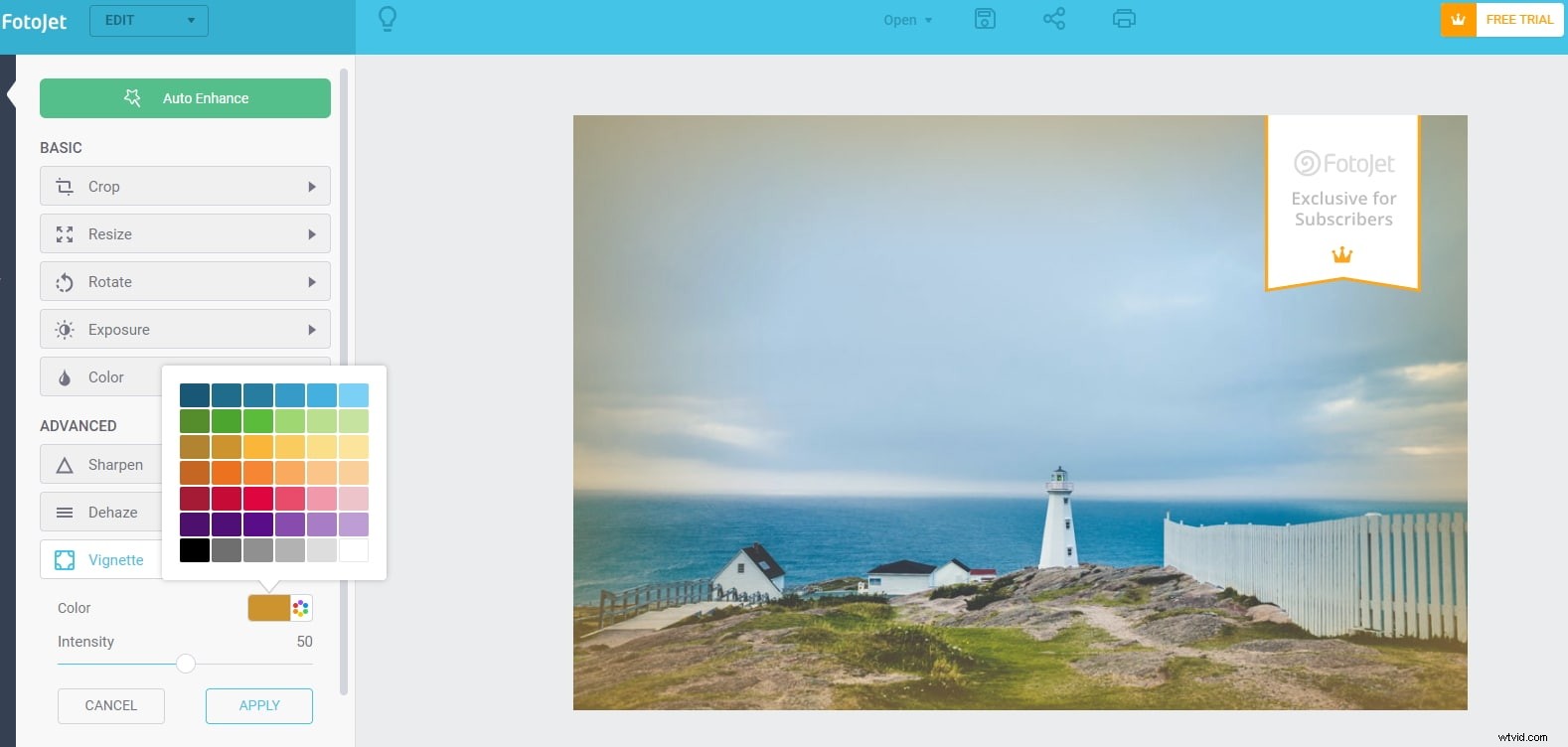Image resolution: width=1568 pixels, height=747 pixels.
Task: Pick the white color swatch
Action: tap(354, 550)
